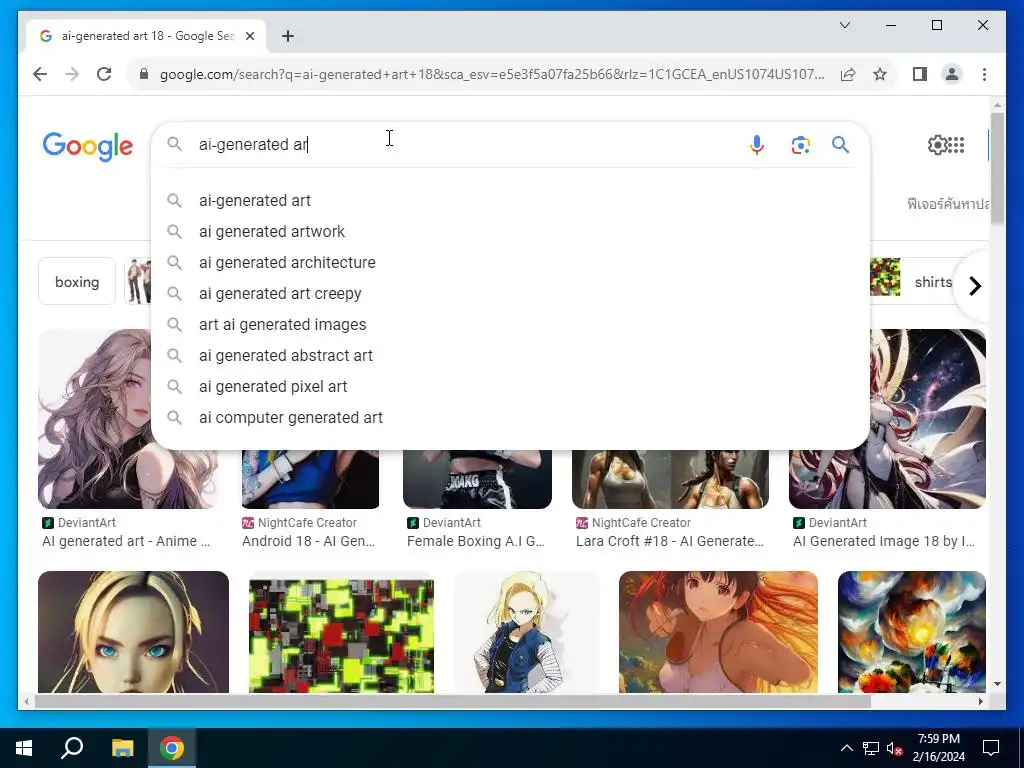Expand filter chips with right chevron arrow
The width and height of the screenshot is (1024, 768).
pyautogui.click(x=974, y=285)
